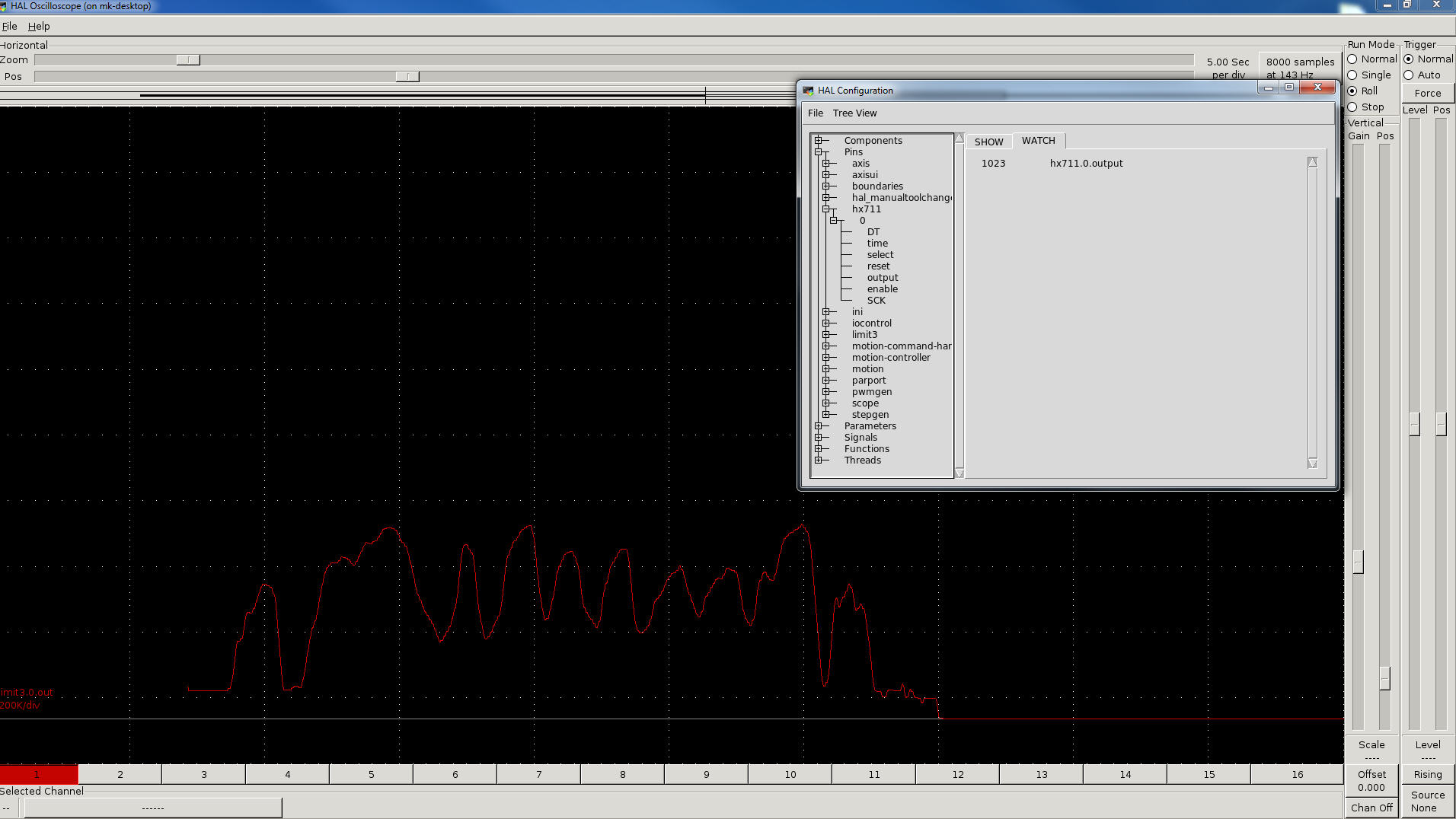Click scroll-down arrow in the watch panel
Image resolution: width=1456 pixels, height=819 pixels.
[x=1312, y=463]
